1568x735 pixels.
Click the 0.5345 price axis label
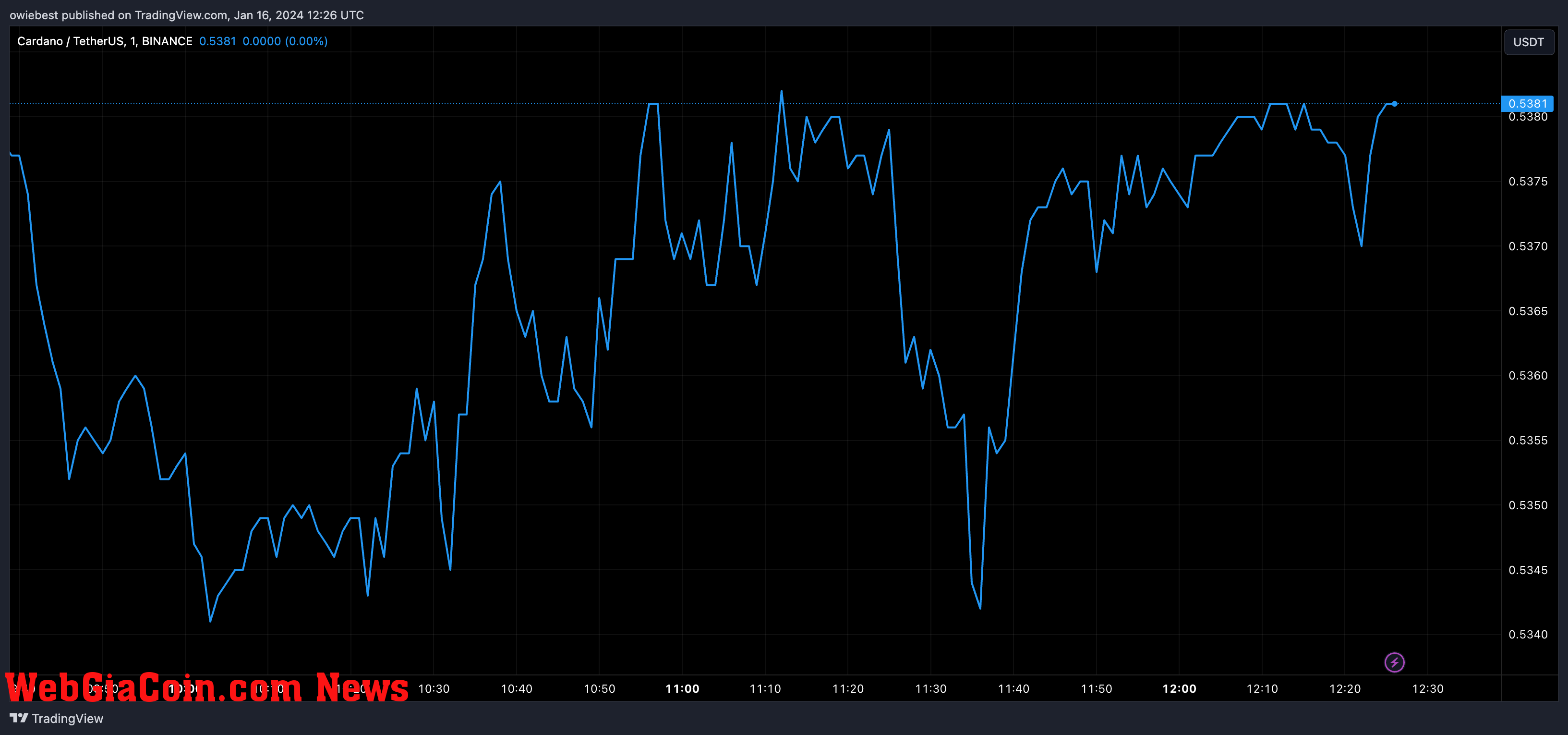pyautogui.click(x=1528, y=570)
